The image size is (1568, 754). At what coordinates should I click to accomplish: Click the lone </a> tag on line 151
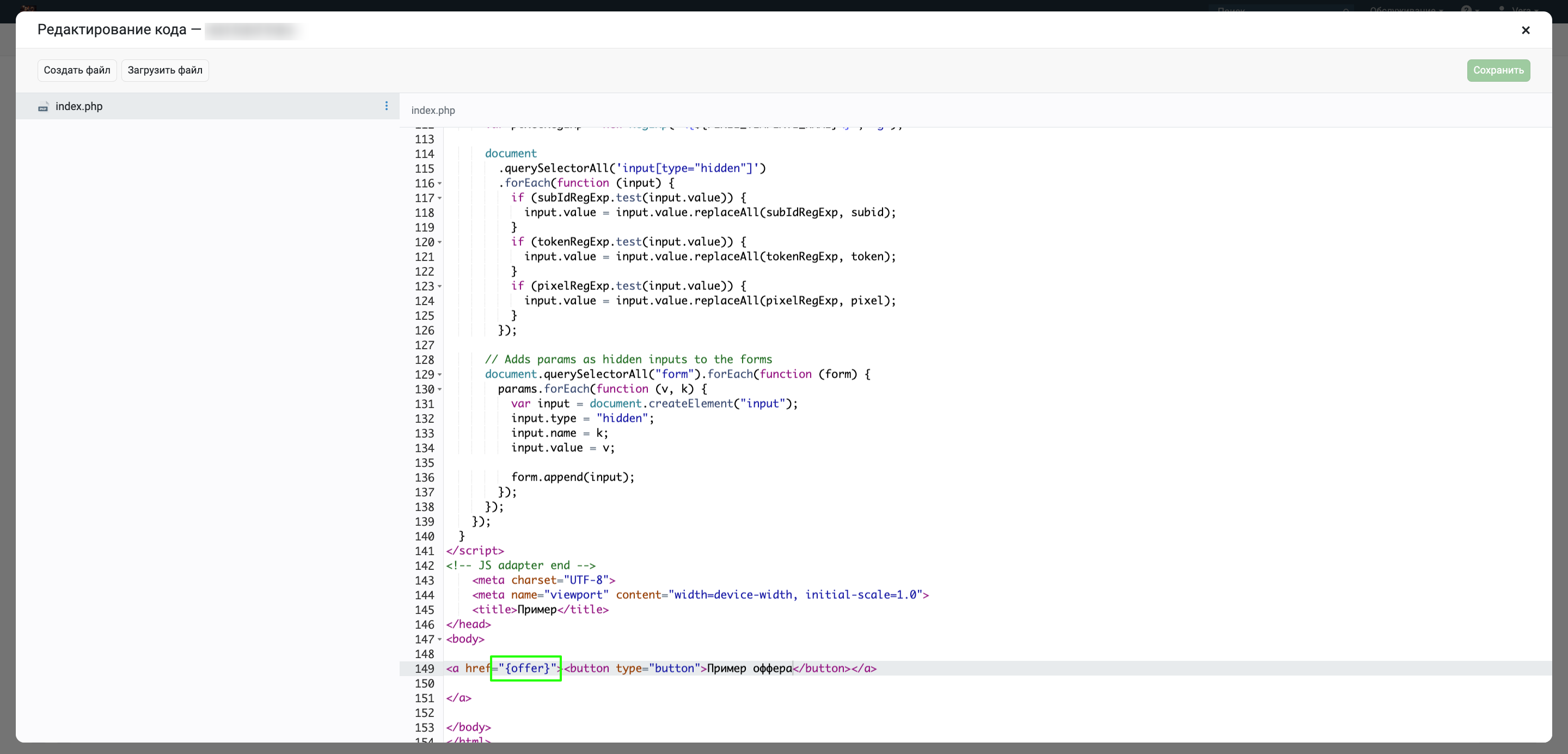click(x=458, y=698)
